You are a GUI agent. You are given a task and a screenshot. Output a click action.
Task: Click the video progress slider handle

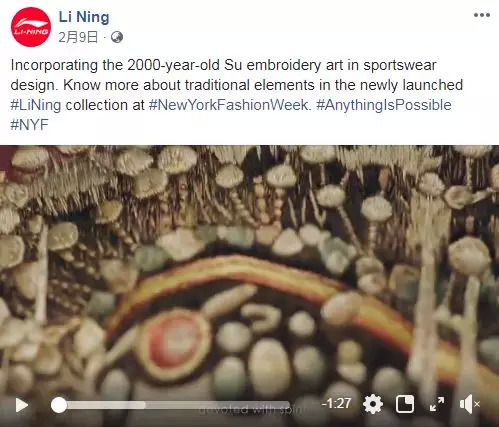(x=59, y=405)
